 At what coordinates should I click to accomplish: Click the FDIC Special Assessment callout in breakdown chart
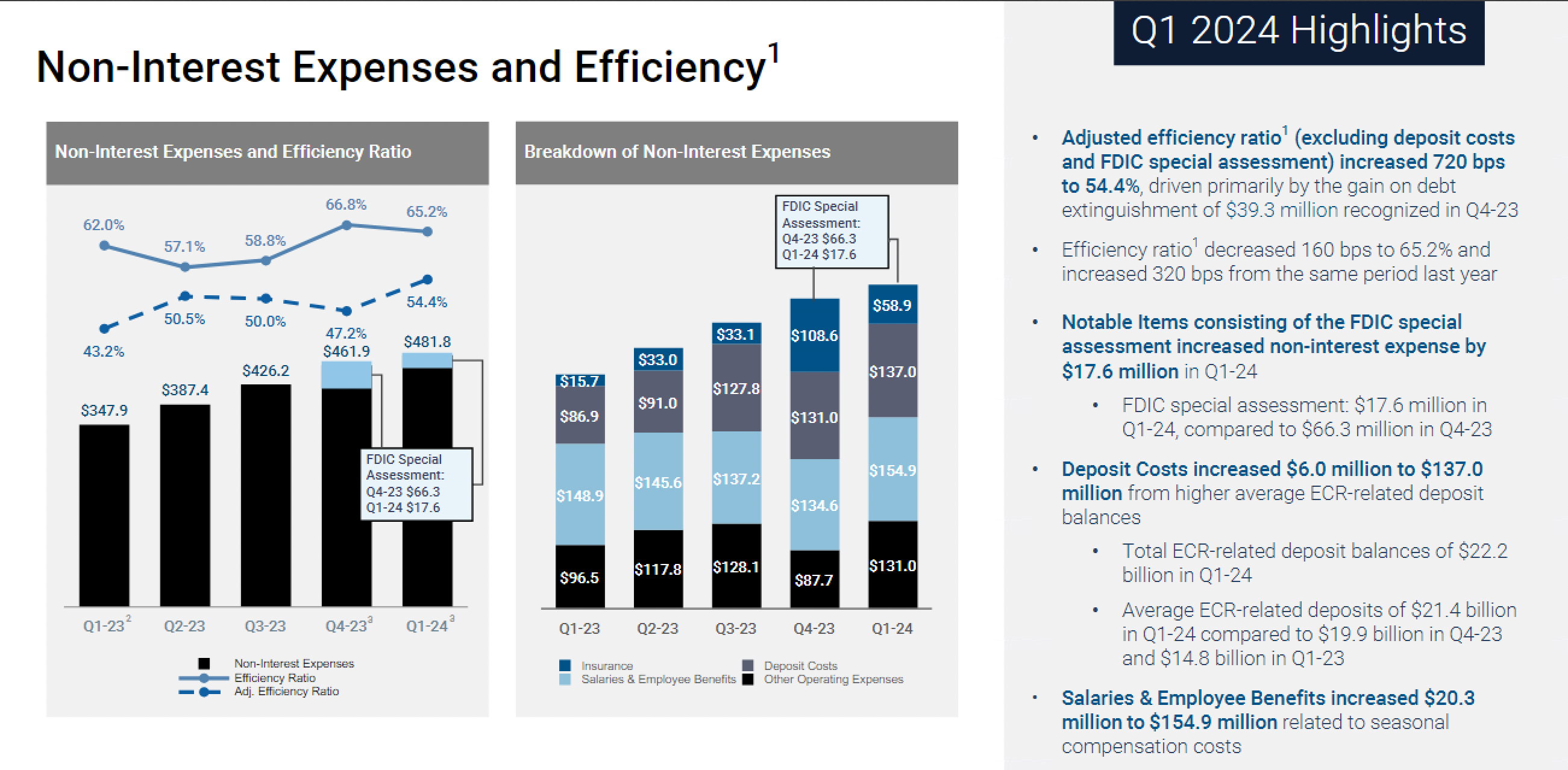click(x=832, y=231)
